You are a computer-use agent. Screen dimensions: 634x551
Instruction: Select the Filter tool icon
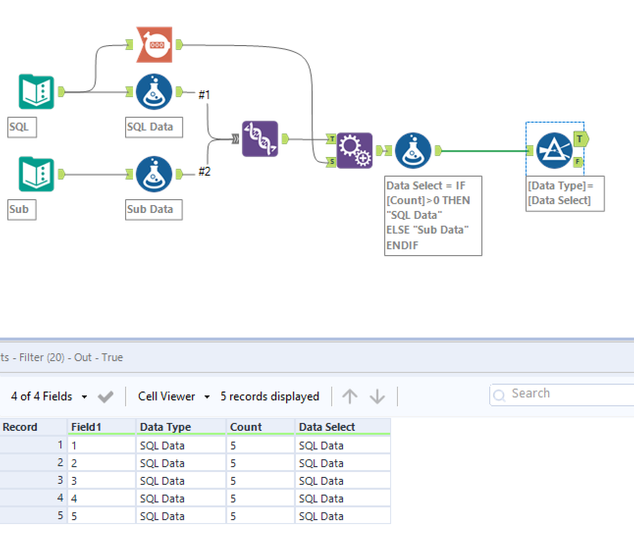tap(554, 150)
